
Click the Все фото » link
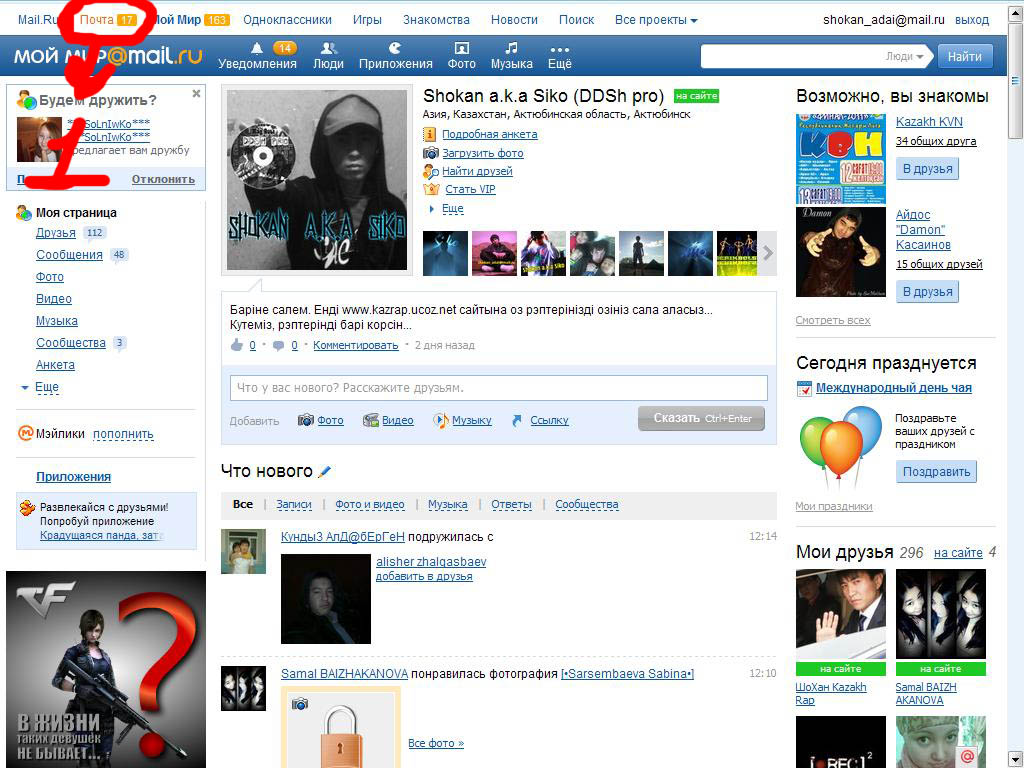click(x=436, y=743)
